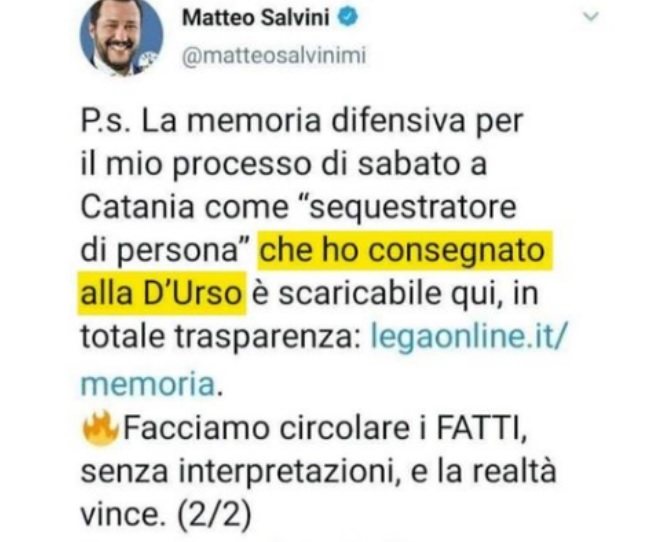The width and height of the screenshot is (657, 542).
Task: Click the '(2/2)' thread indicator
Action: point(214,514)
